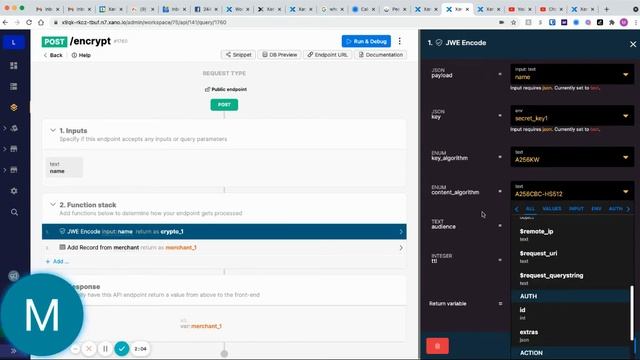Select the ALL tab in variable picker

click(530, 209)
